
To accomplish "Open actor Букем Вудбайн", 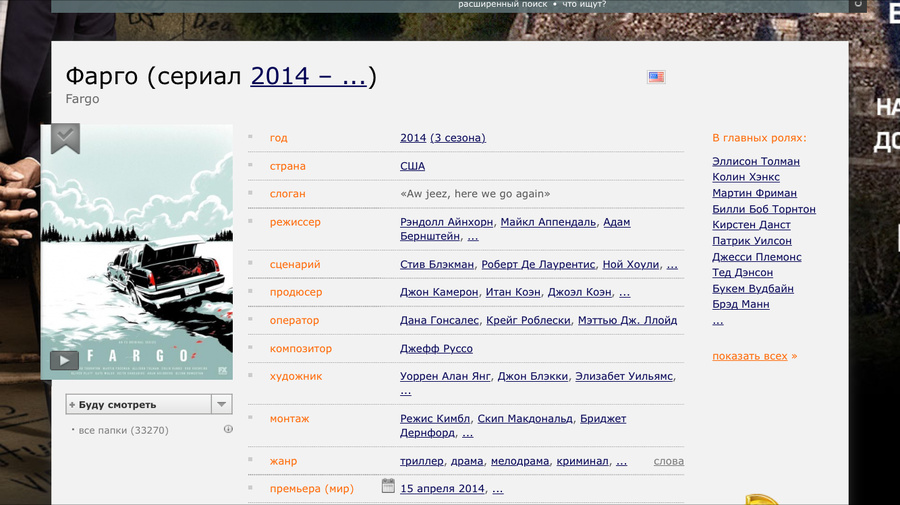I will [x=753, y=289].
